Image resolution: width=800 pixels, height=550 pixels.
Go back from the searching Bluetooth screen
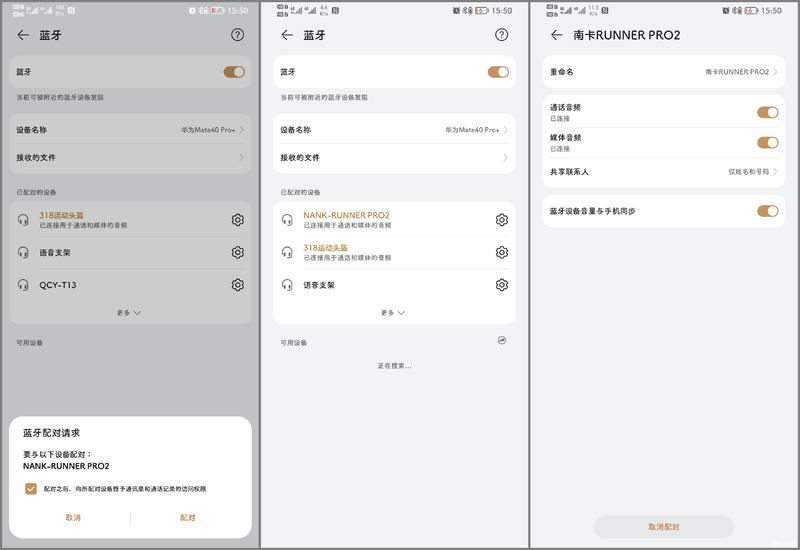pyautogui.click(x=287, y=35)
